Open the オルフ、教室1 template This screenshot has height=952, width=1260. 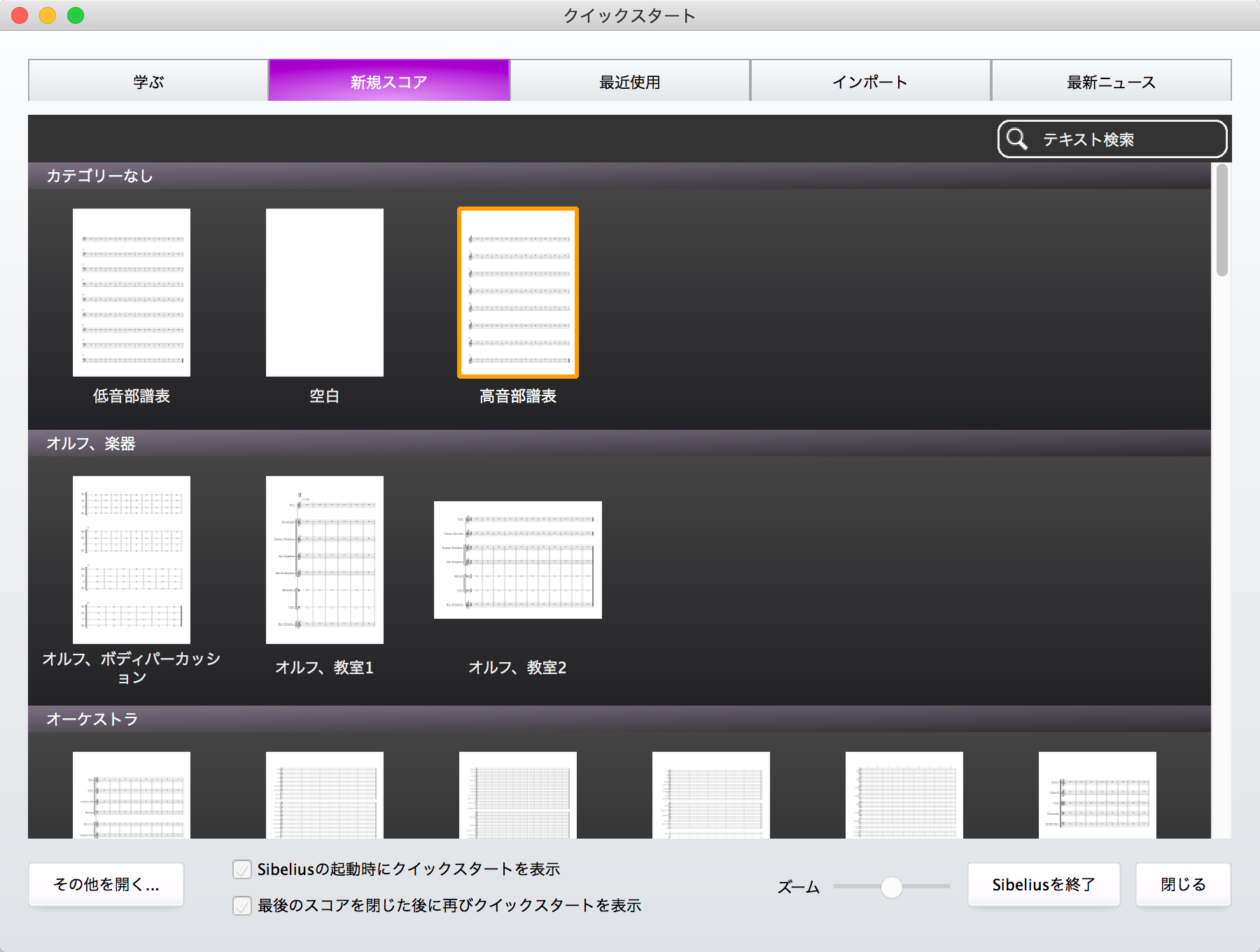(325, 560)
